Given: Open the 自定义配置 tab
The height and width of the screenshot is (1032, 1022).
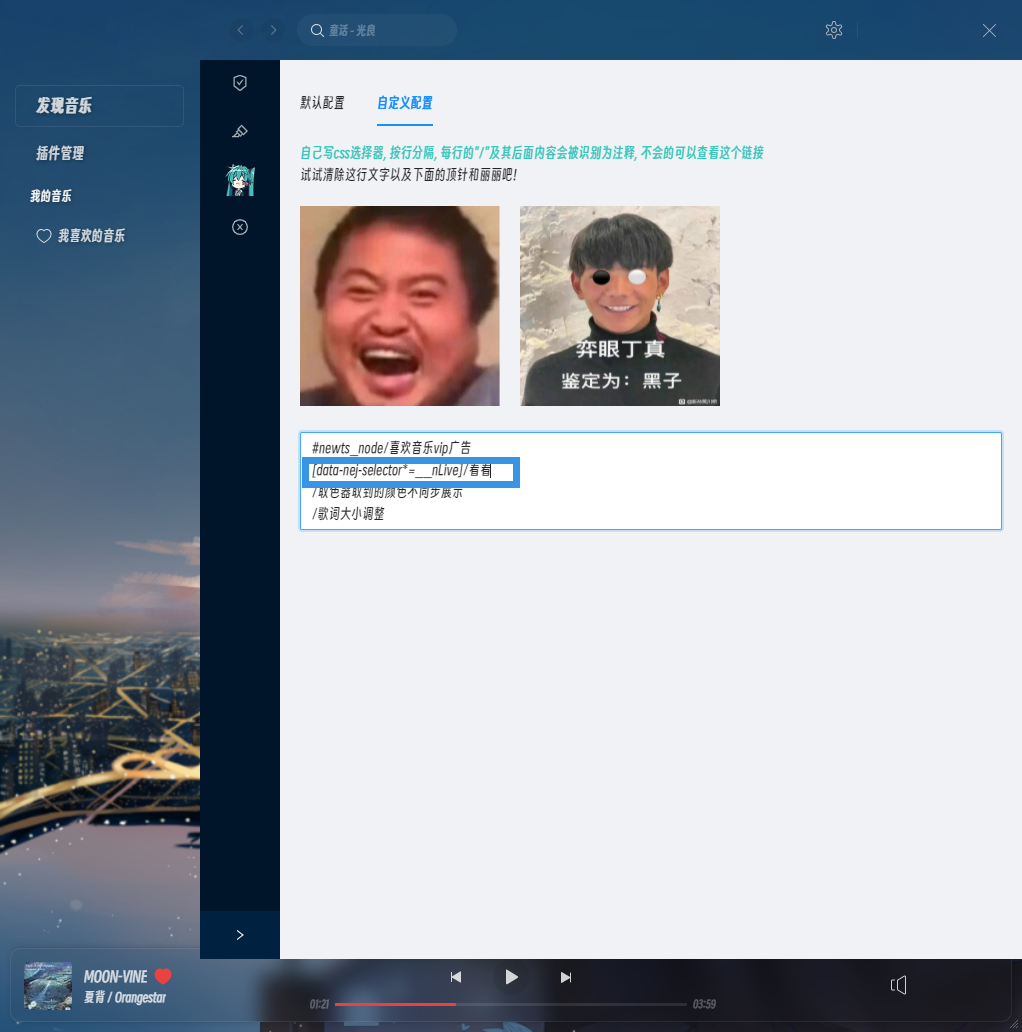Looking at the screenshot, I should tap(404, 102).
